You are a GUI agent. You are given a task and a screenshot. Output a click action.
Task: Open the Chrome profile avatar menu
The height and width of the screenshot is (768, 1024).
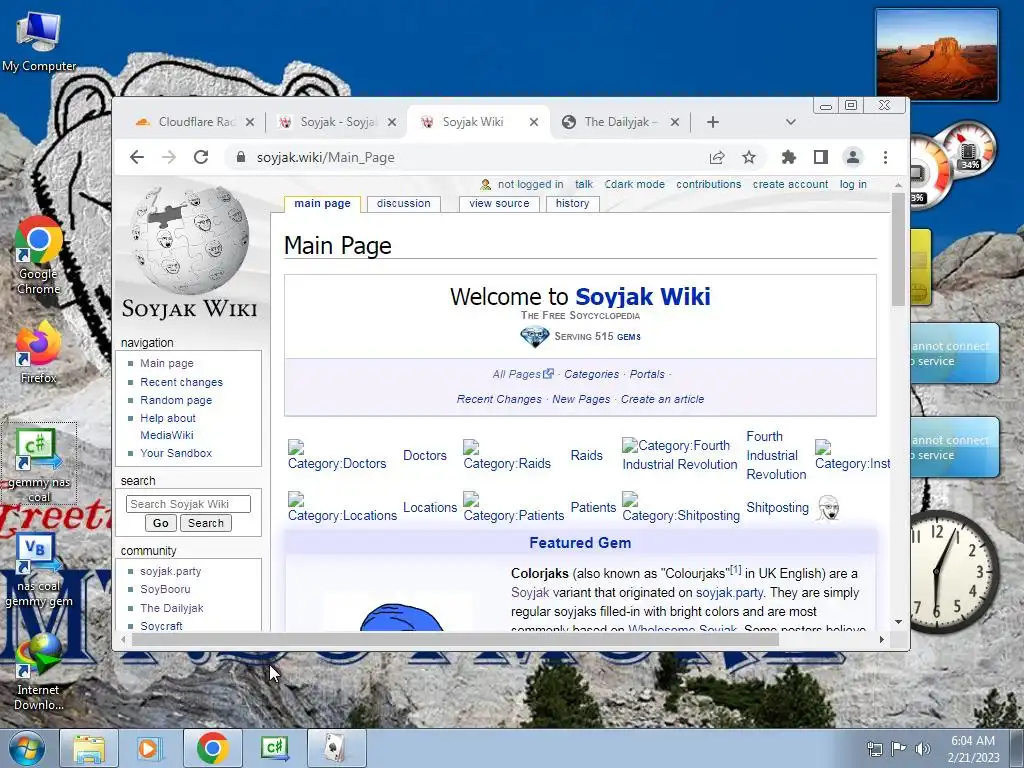[853, 157]
